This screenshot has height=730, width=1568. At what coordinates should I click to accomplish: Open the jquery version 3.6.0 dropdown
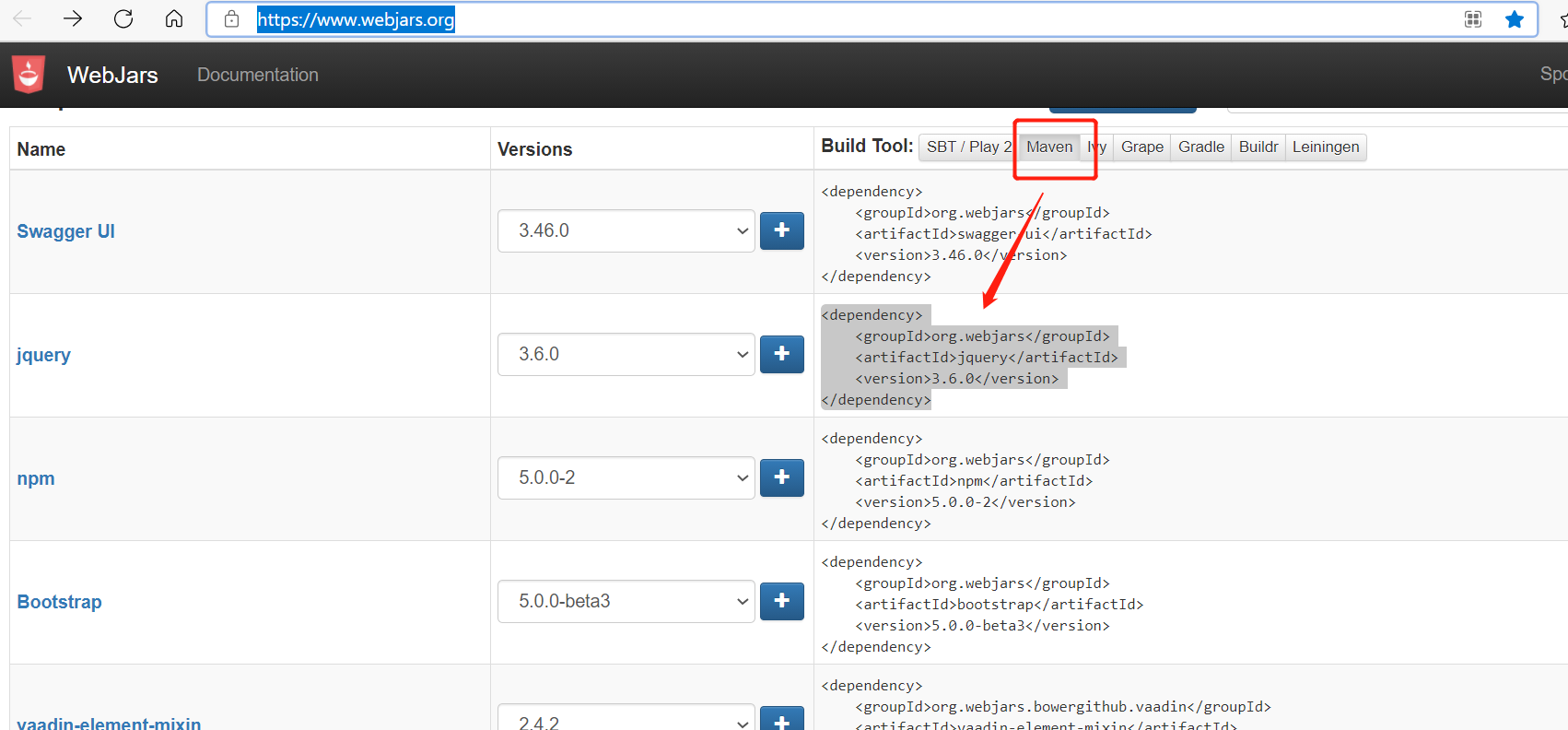pos(626,354)
